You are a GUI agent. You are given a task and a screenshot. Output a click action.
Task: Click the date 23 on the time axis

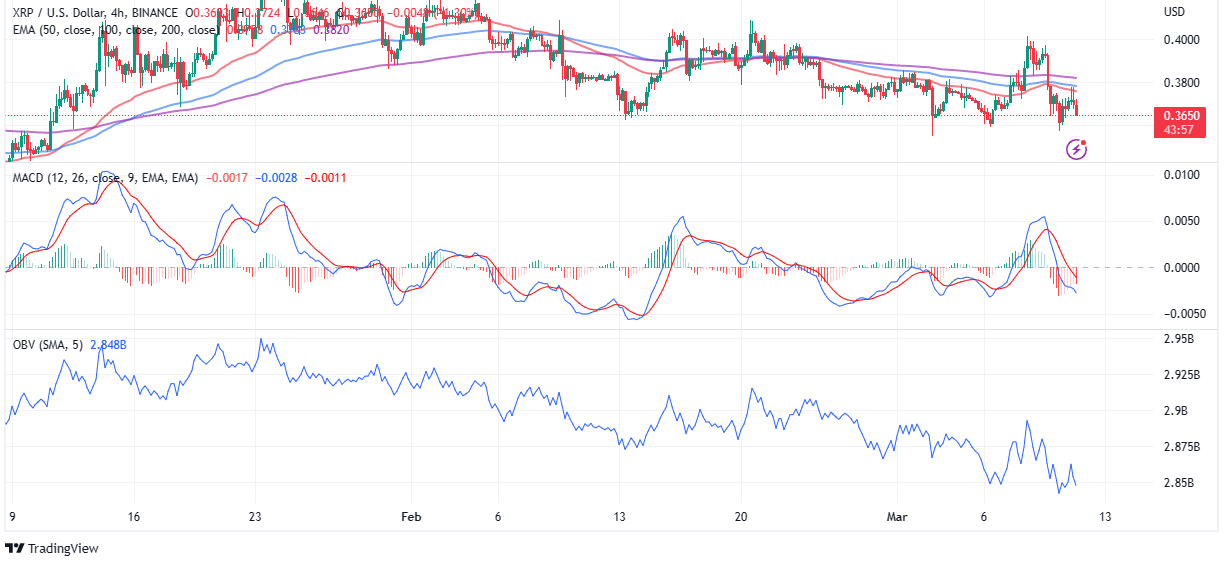click(256, 517)
